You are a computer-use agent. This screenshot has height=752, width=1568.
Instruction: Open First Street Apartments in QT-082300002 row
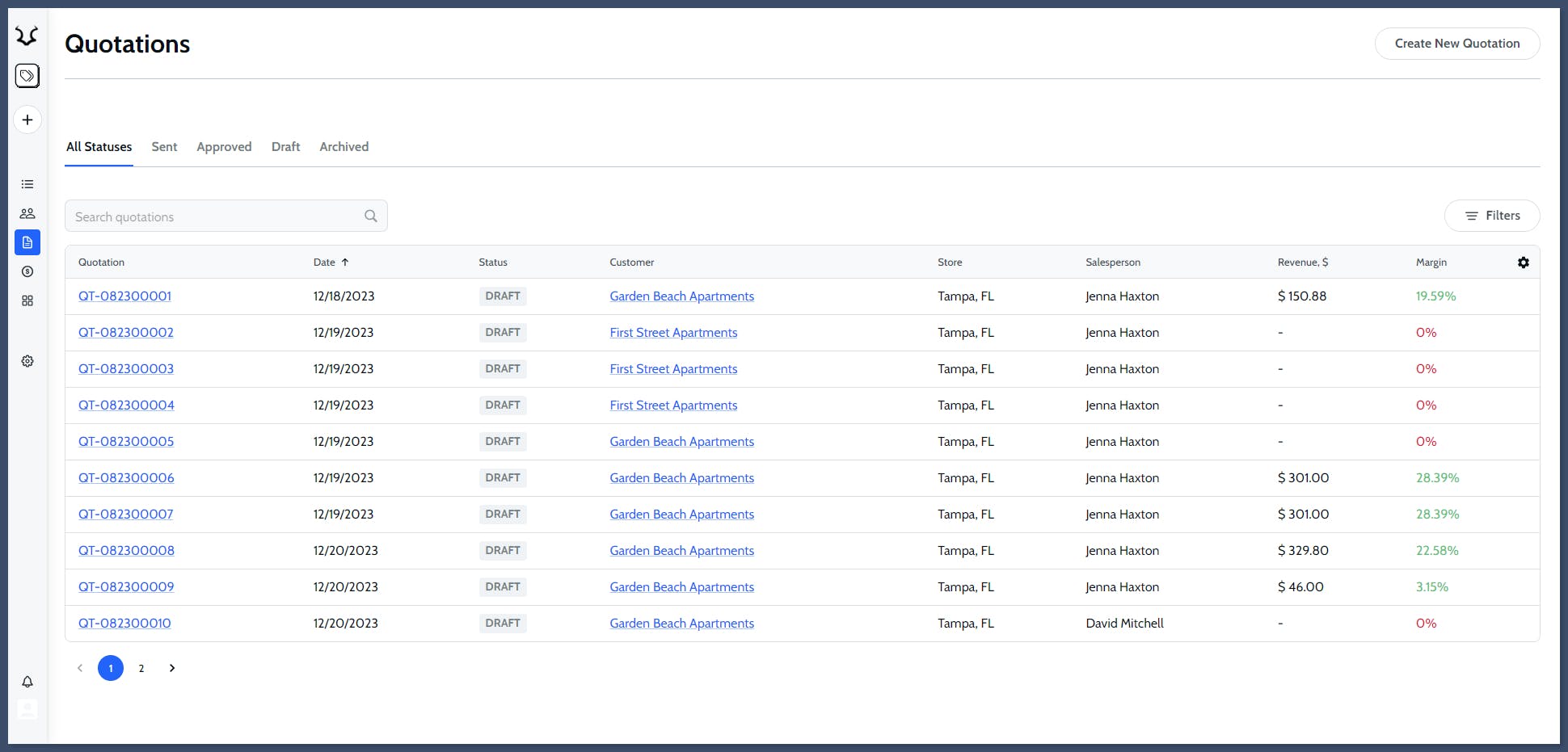[x=673, y=333]
